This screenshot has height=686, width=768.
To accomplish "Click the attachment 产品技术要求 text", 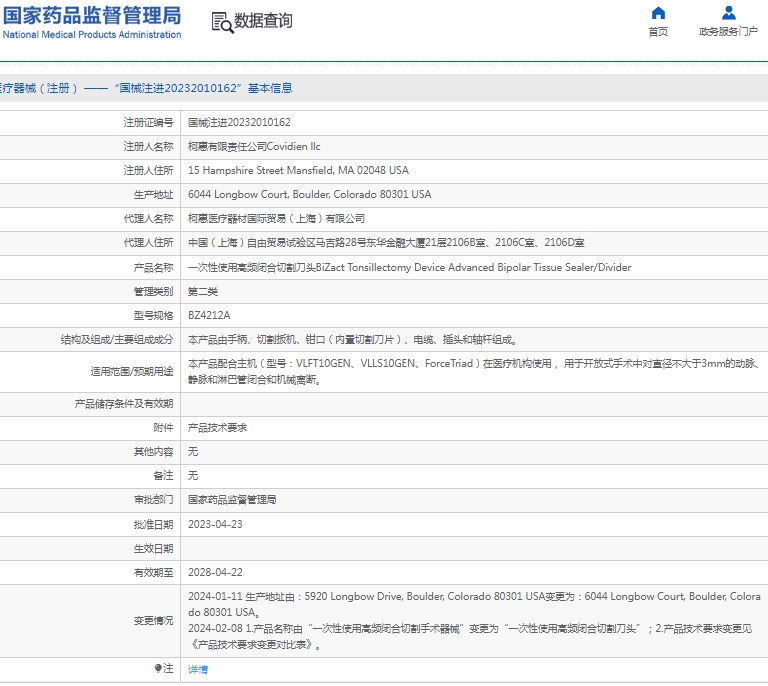I will (217, 427).
